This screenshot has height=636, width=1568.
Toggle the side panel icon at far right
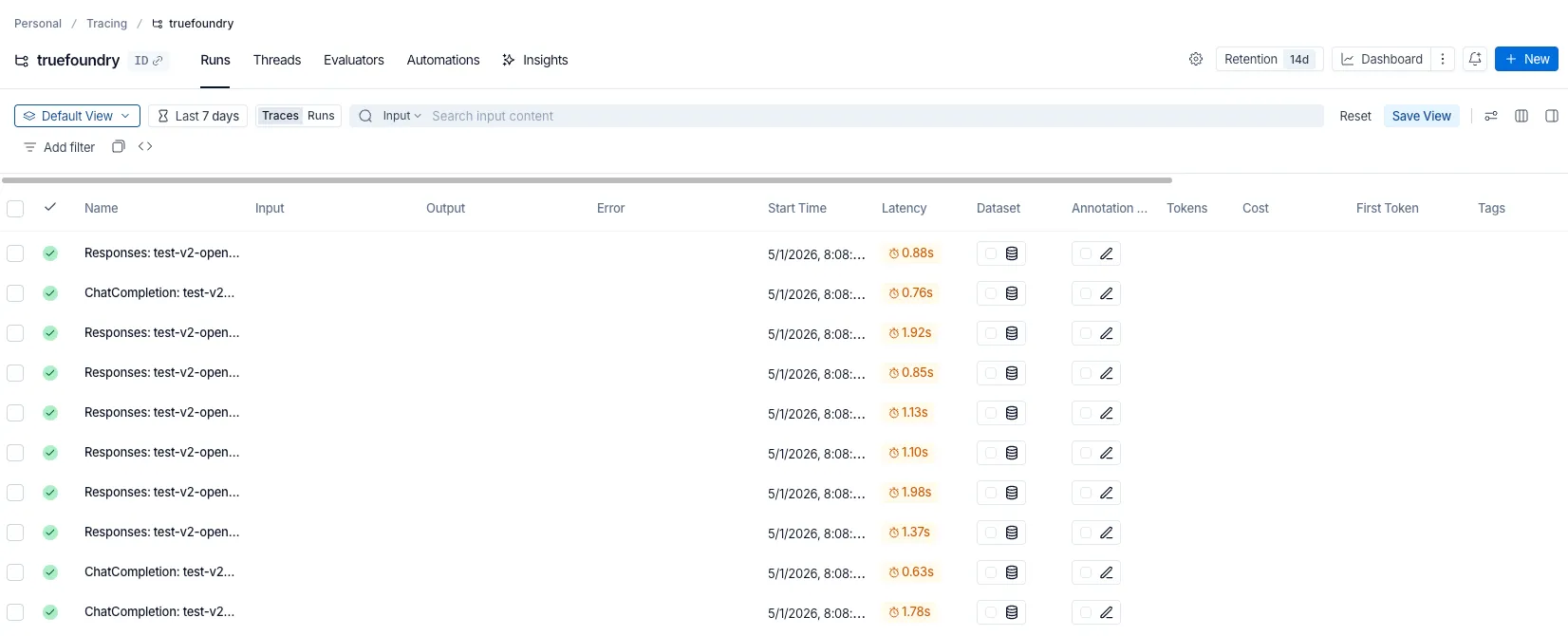[x=1552, y=116]
